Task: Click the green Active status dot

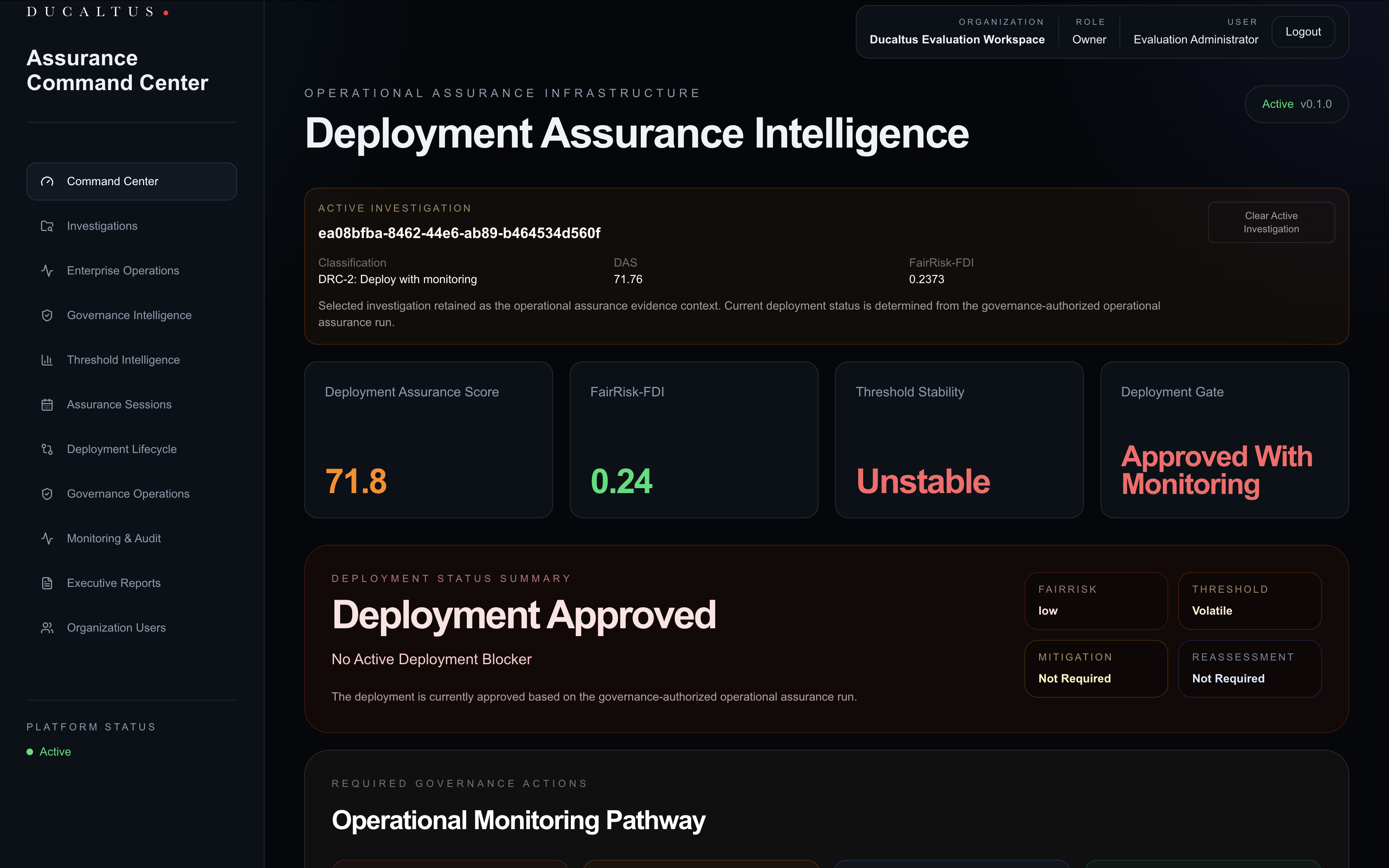Action: (30, 752)
